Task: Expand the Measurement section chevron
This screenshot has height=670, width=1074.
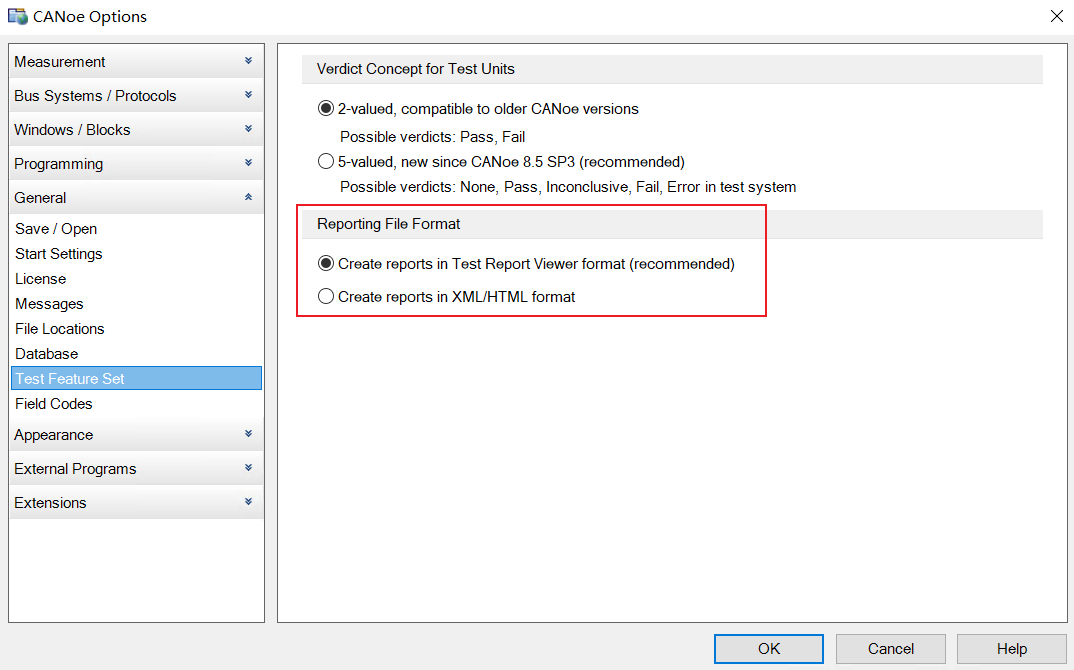Action: (x=249, y=61)
